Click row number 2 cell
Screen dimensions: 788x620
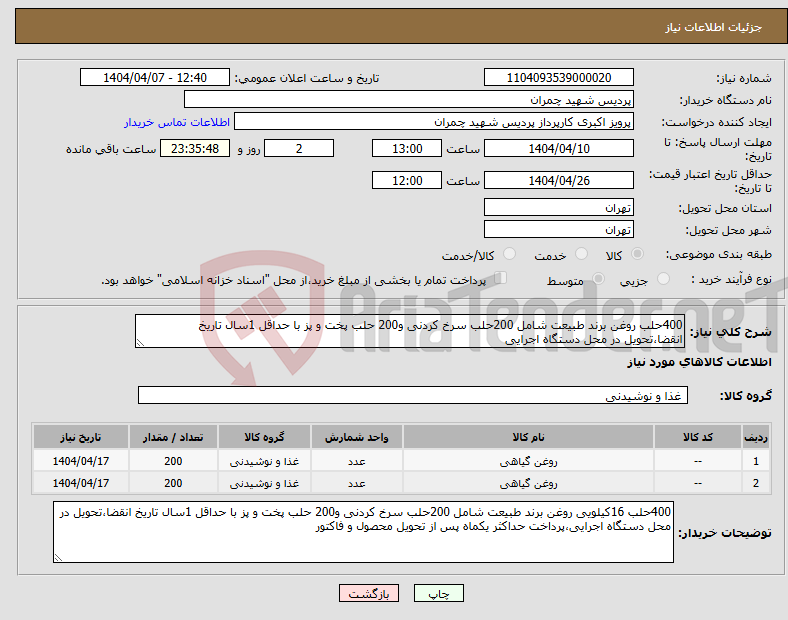tap(756, 483)
